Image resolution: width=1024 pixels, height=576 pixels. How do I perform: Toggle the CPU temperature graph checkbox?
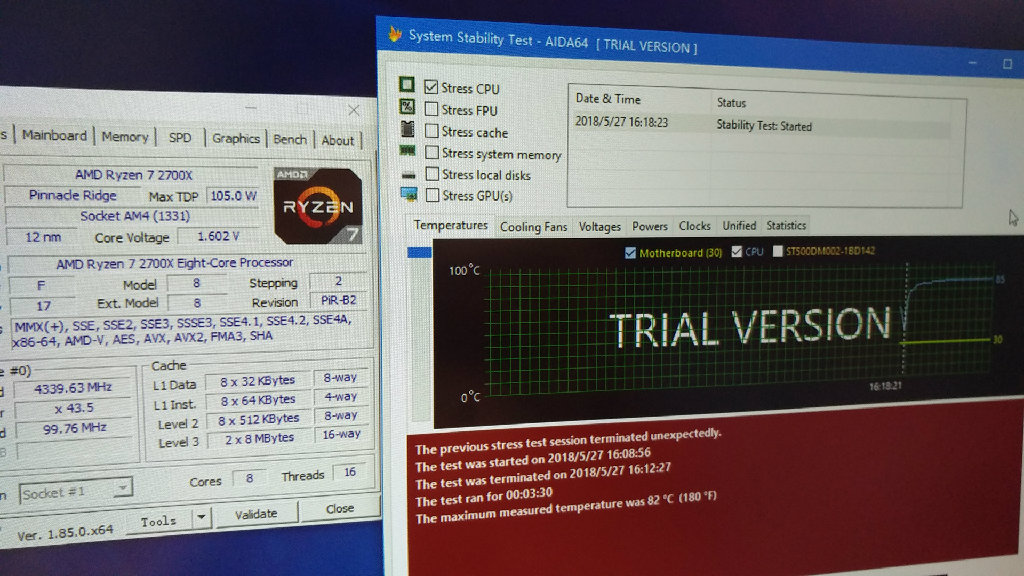tap(737, 251)
